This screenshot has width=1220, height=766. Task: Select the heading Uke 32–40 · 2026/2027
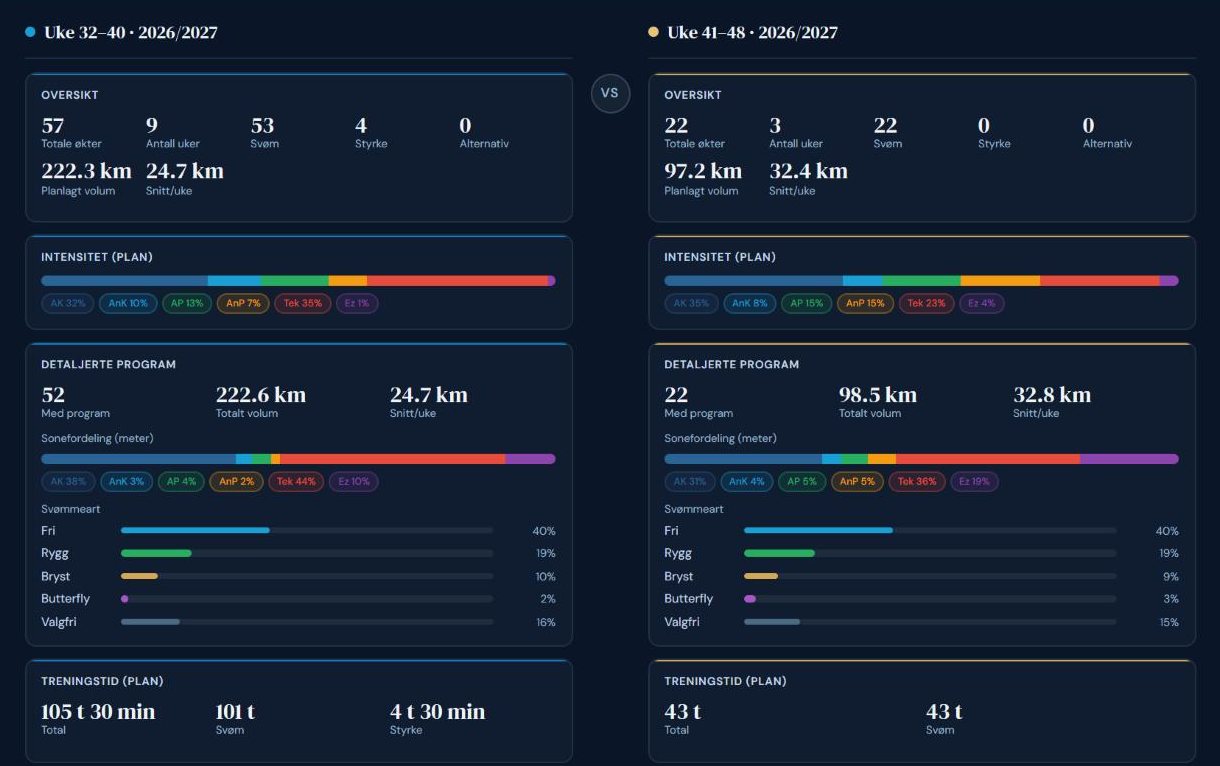pos(130,32)
